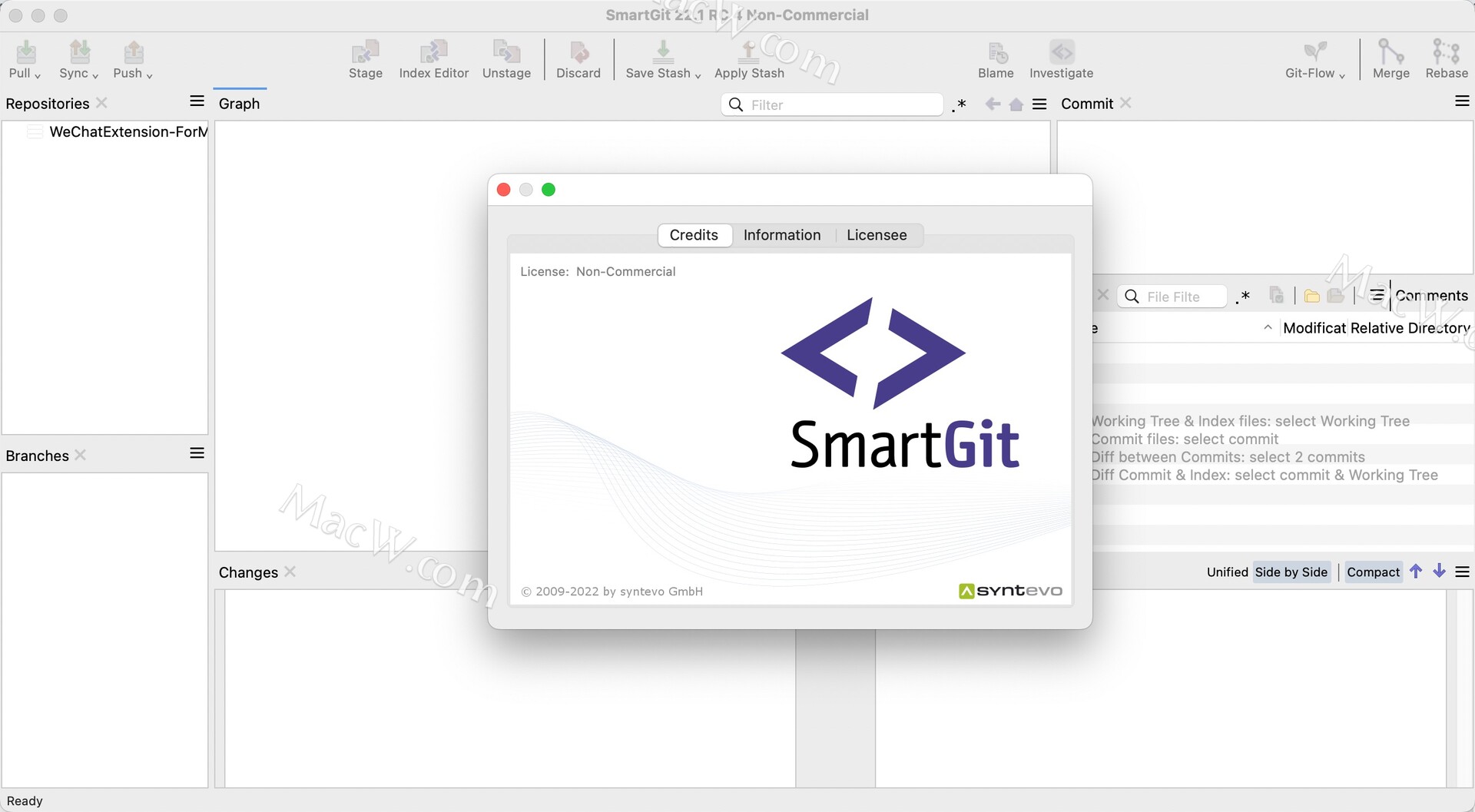This screenshot has width=1475, height=812.
Task: Expand the Git-Flow dropdown
Action: tap(1341, 76)
